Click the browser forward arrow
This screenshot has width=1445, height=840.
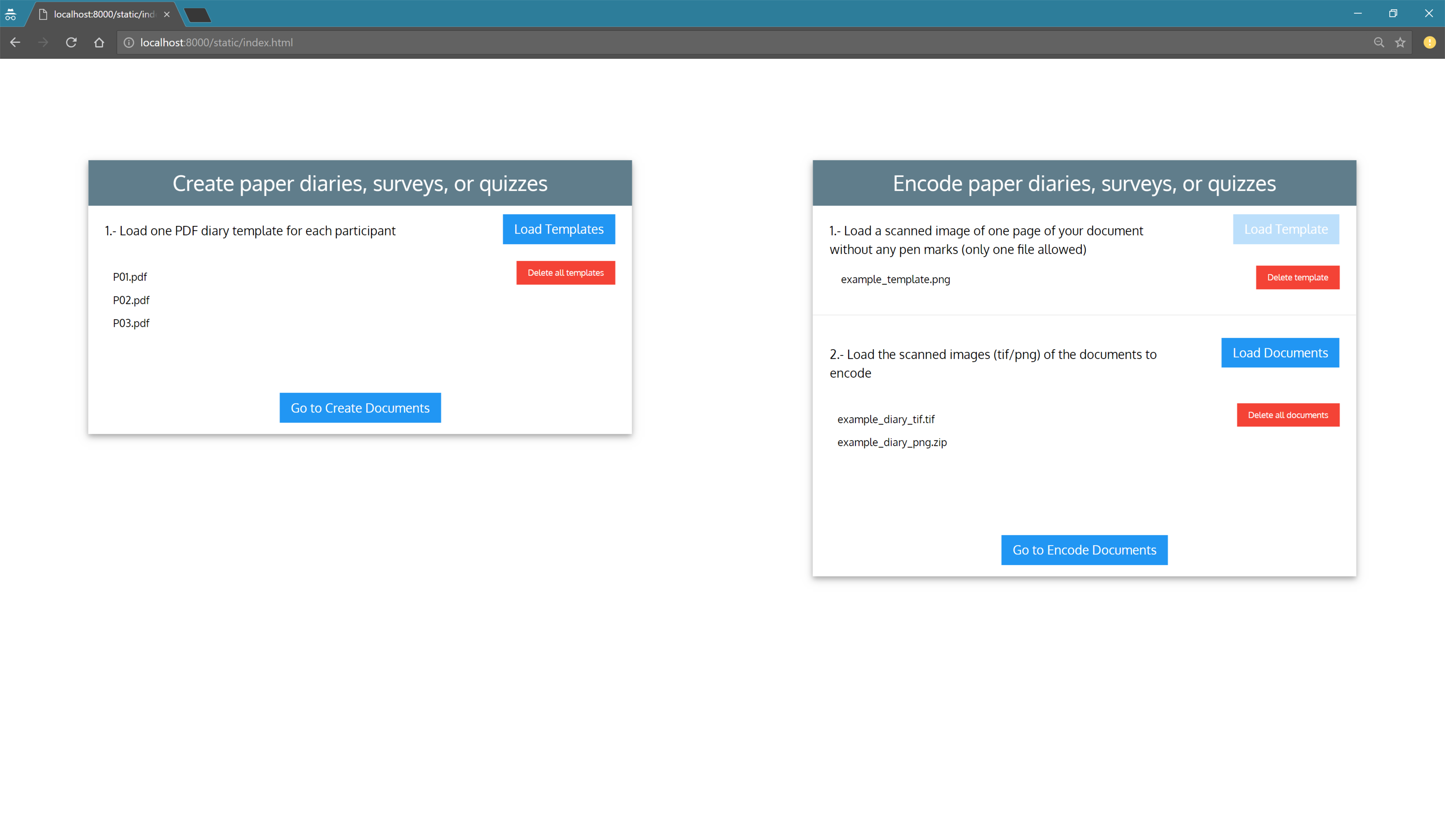(43, 42)
